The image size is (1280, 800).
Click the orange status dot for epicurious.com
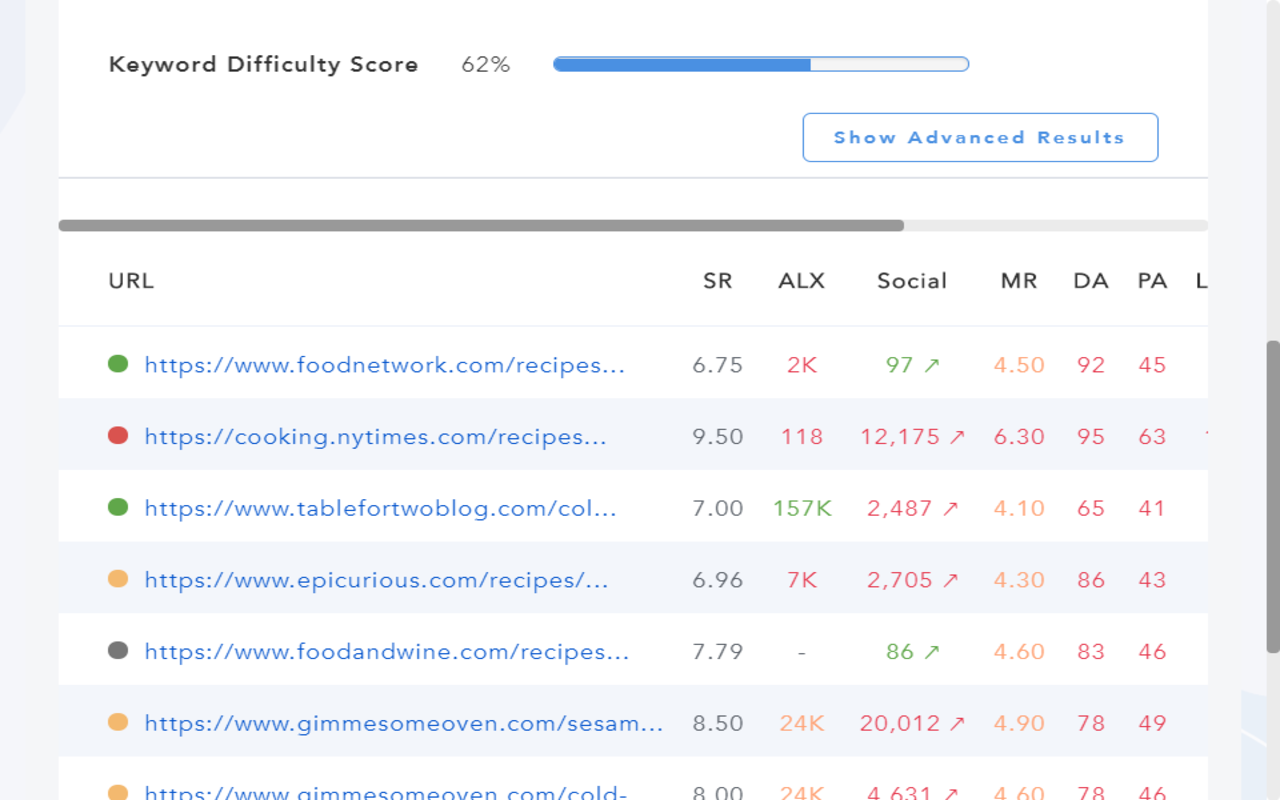(118, 579)
